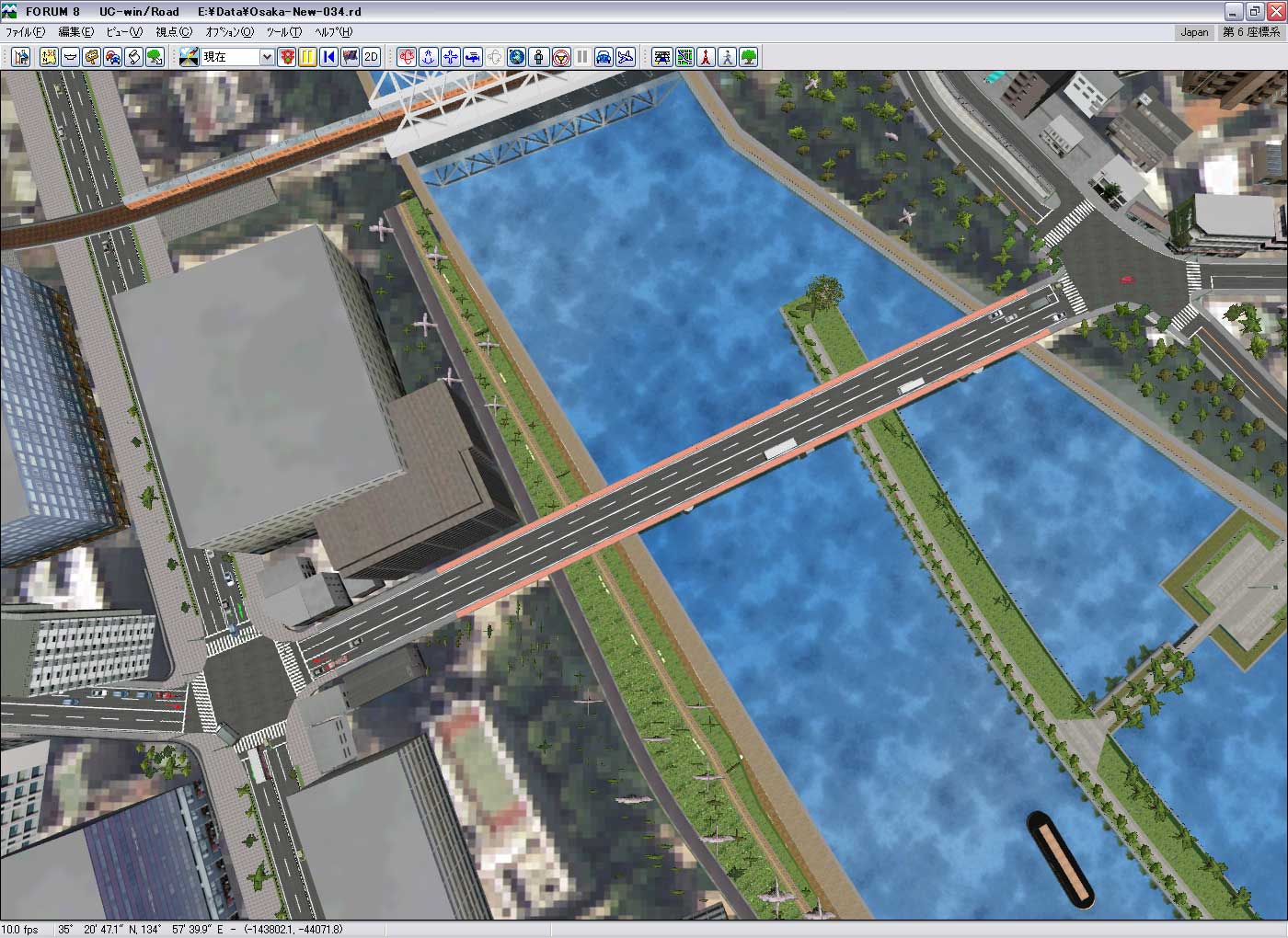The height and width of the screenshot is (938, 1288).
Task: Open the オプション(O) menu
Action: pyautogui.click(x=229, y=32)
